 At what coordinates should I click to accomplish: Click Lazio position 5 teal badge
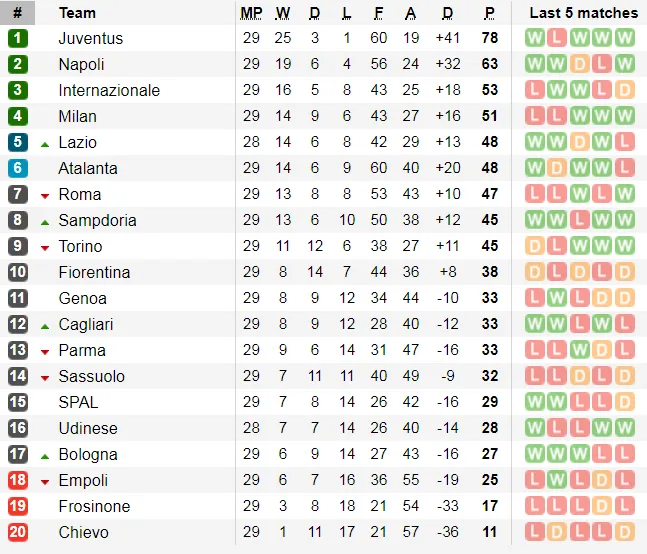[17, 142]
